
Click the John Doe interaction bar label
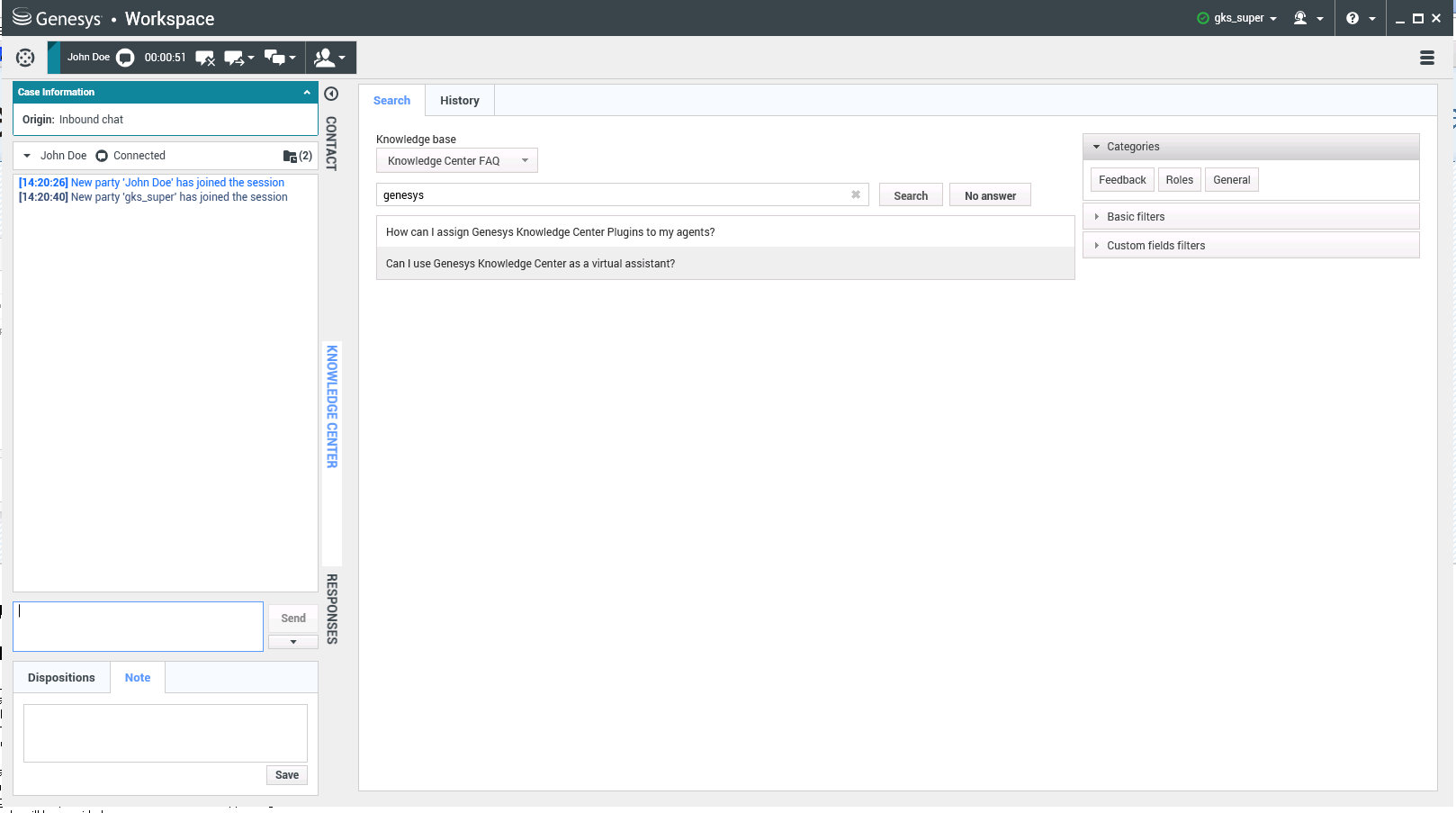pyautogui.click(x=88, y=58)
